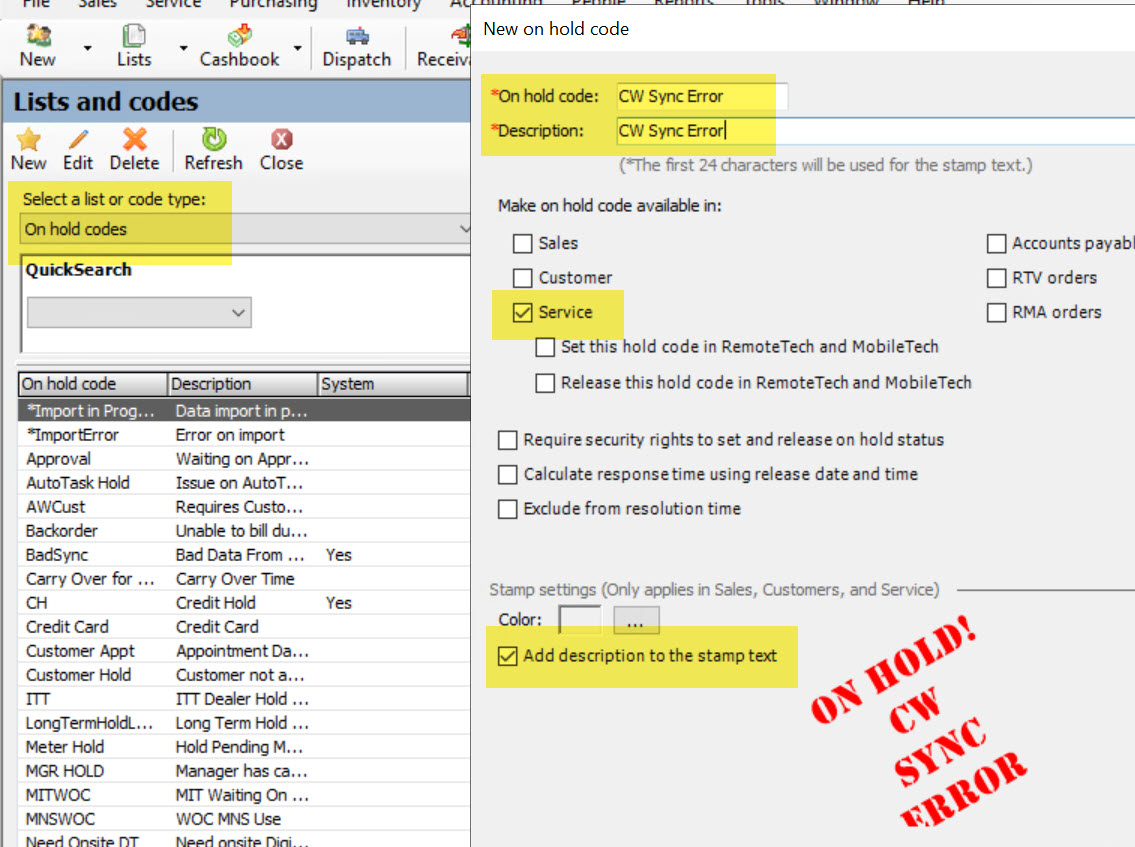Open color picker with ellipsis button

(636, 620)
